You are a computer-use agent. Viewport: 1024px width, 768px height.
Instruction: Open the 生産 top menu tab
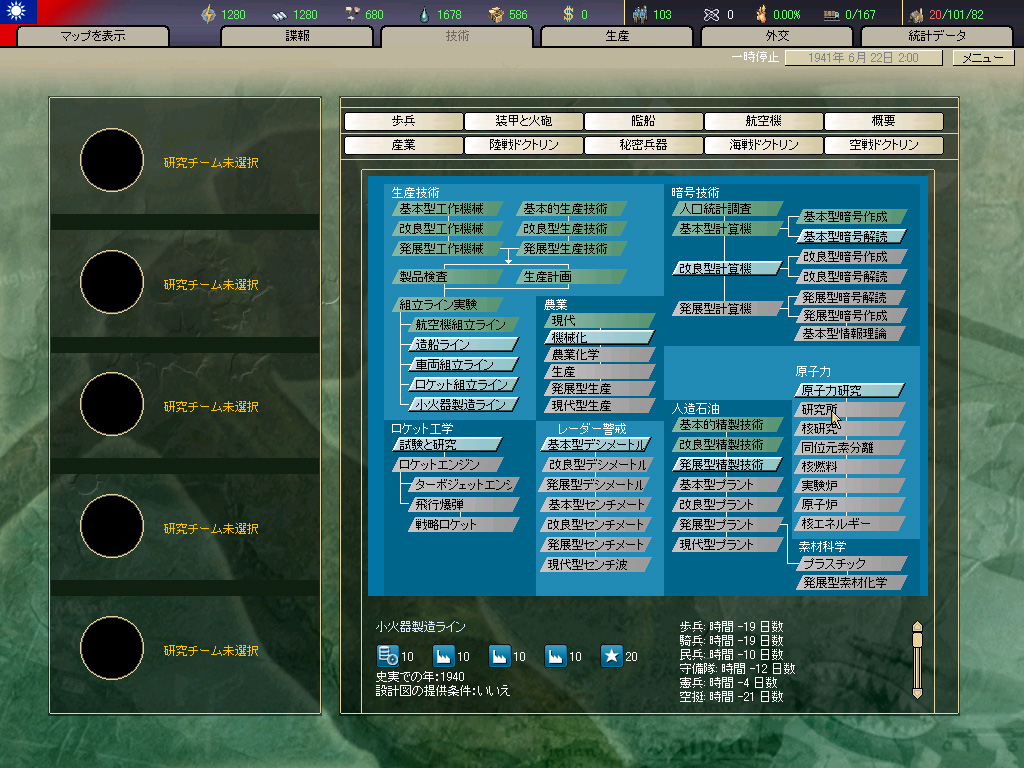617,36
